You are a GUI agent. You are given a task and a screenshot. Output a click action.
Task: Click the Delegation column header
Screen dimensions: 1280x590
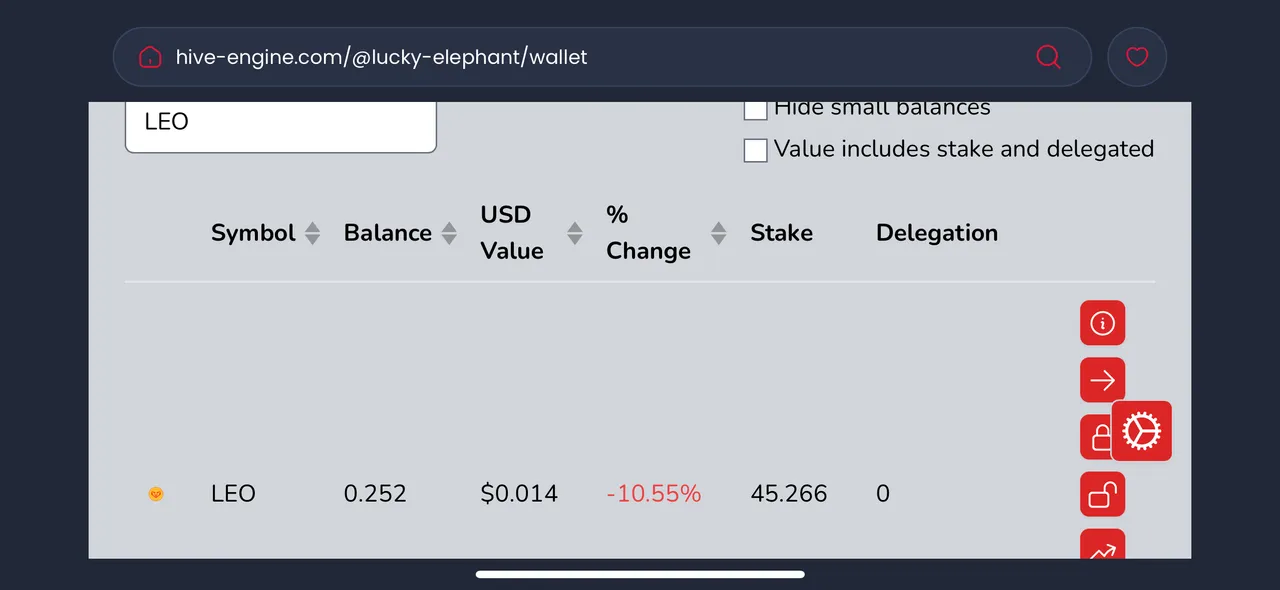(937, 233)
